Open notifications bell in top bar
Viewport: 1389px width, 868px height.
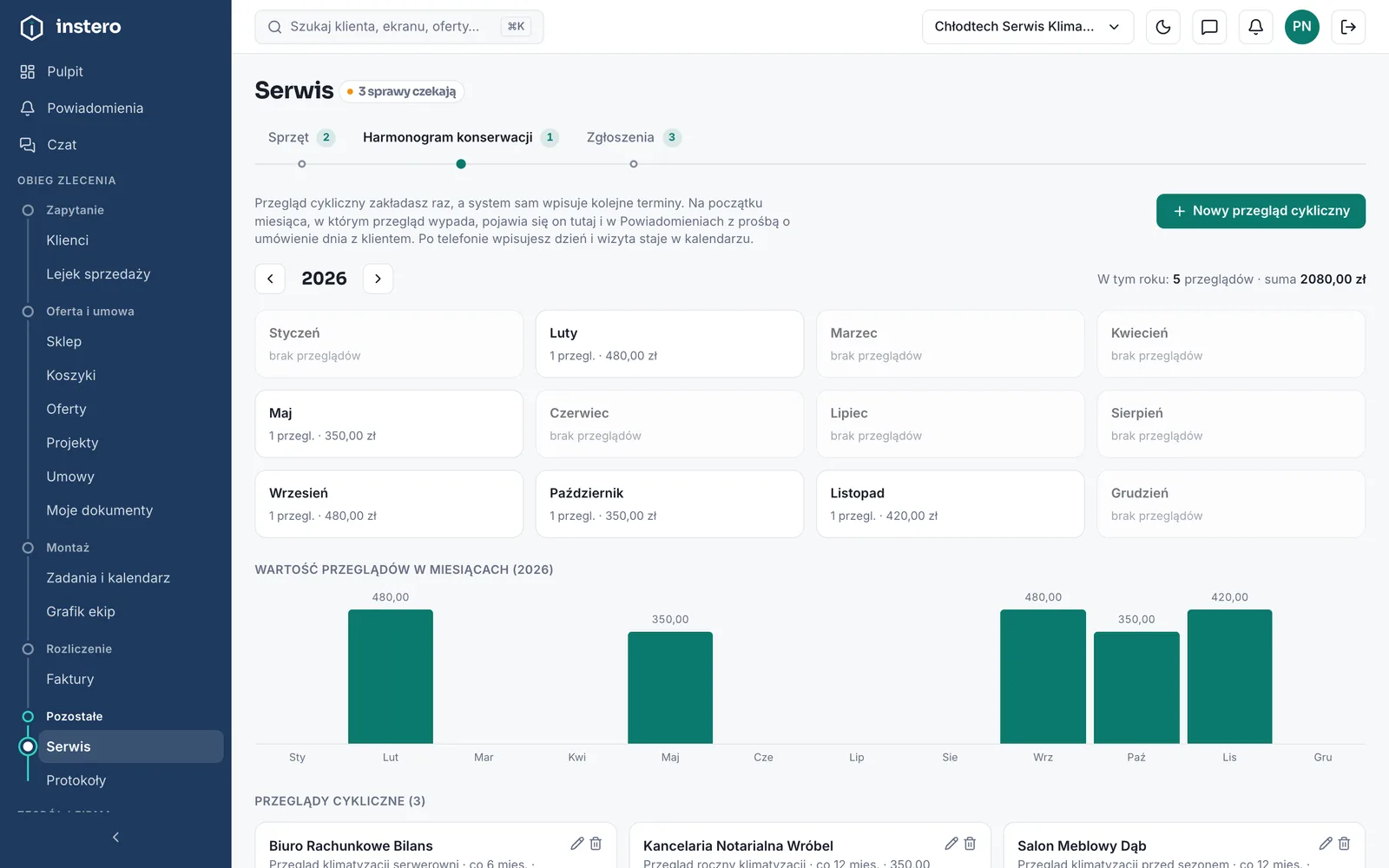pyautogui.click(x=1255, y=27)
